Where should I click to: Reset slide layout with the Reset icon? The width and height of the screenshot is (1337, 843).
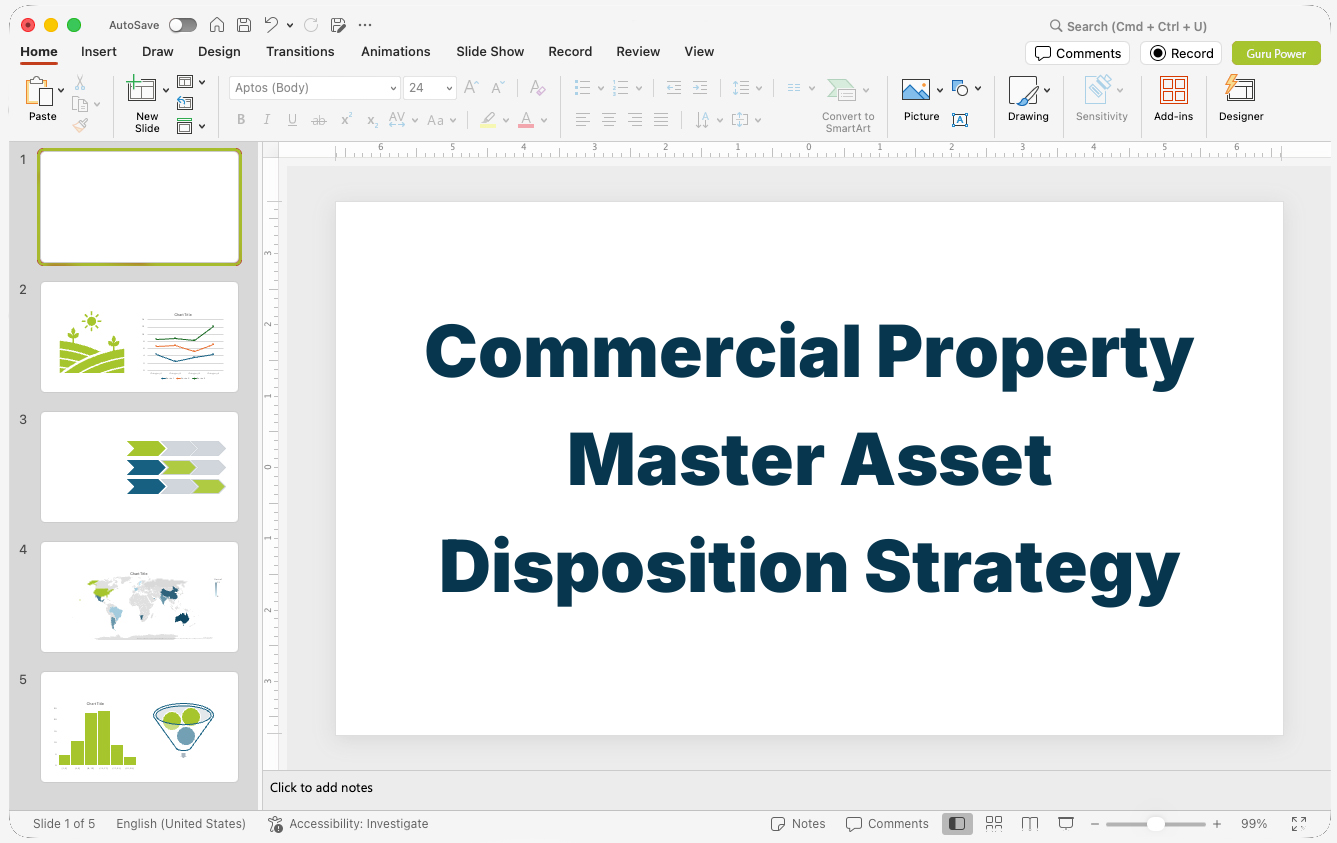tap(185, 103)
